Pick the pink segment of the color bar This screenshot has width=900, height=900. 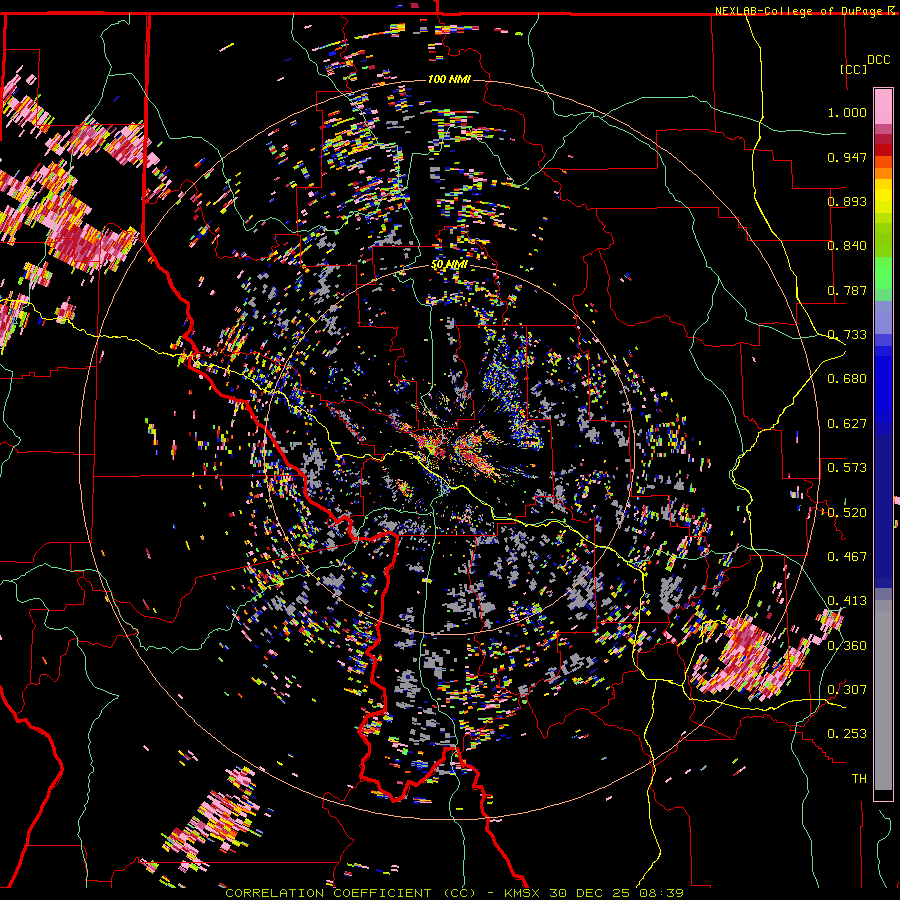[x=883, y=106]
